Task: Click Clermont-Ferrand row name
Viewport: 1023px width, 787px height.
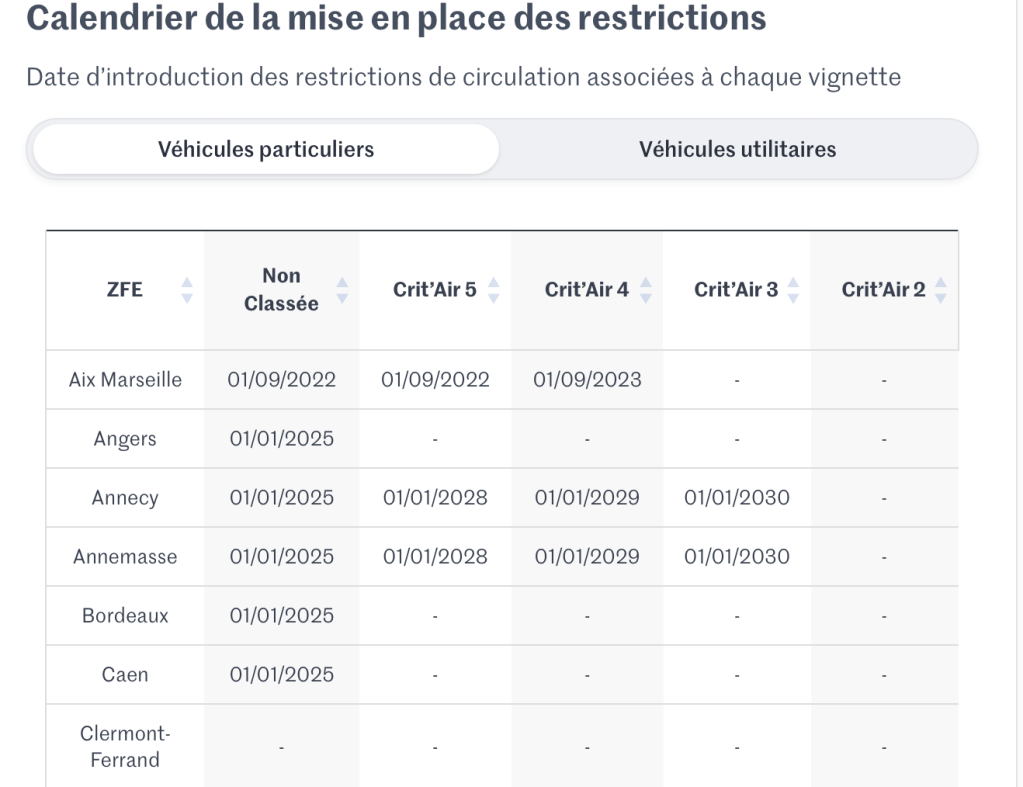Action: pos(125,746)
